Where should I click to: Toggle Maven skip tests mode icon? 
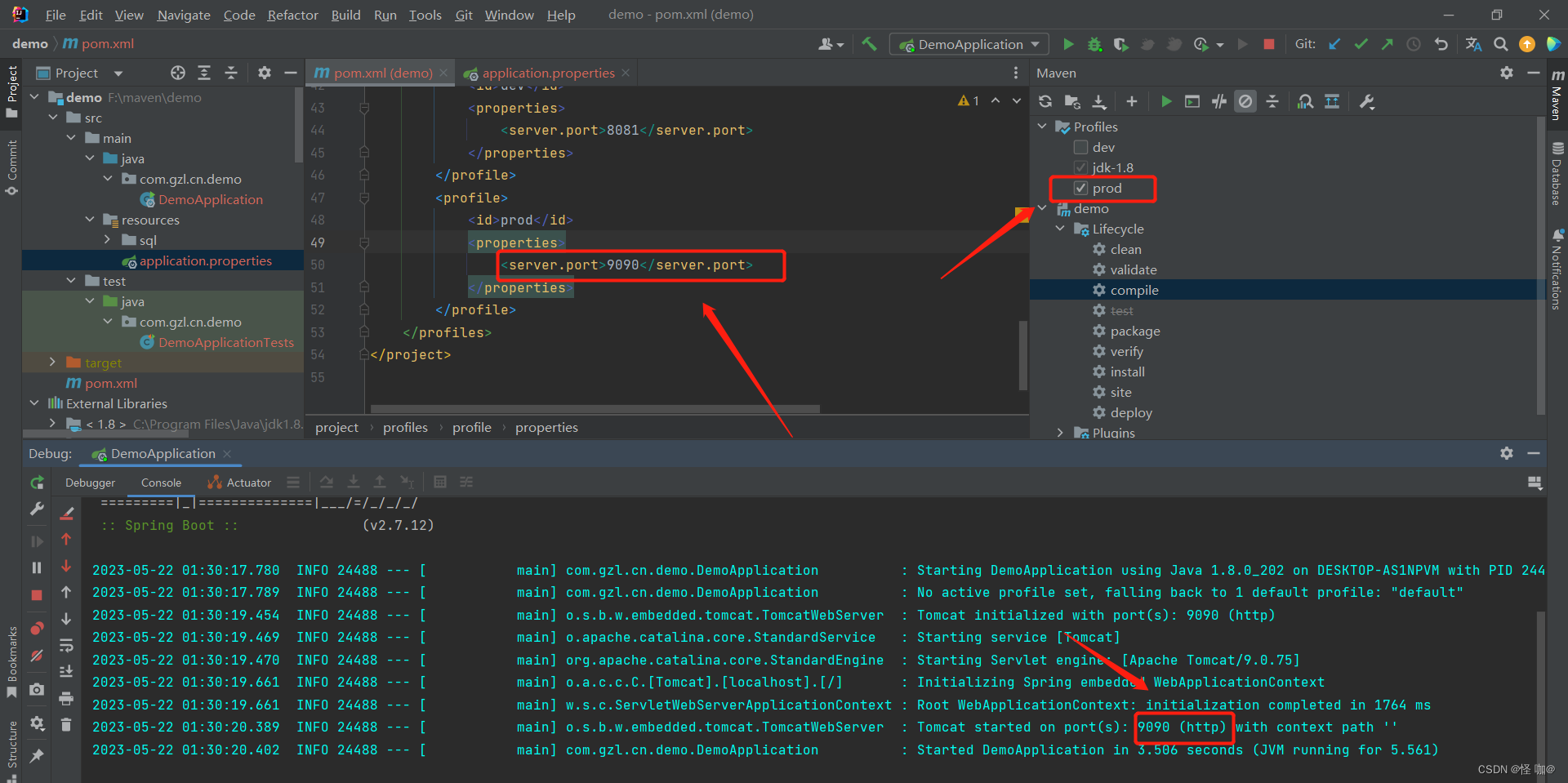[1245, 101]
